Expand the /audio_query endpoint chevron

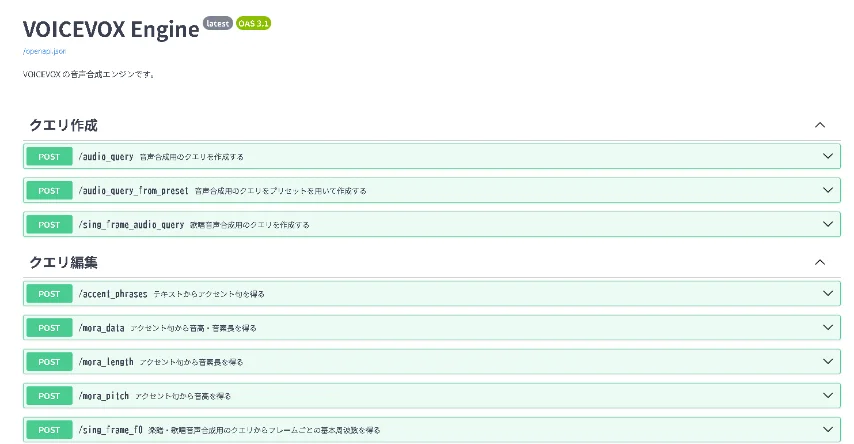828,156
